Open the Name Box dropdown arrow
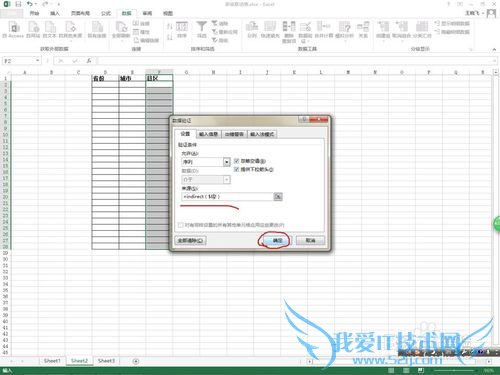This screenshot has height=375, width=500. 37,61
